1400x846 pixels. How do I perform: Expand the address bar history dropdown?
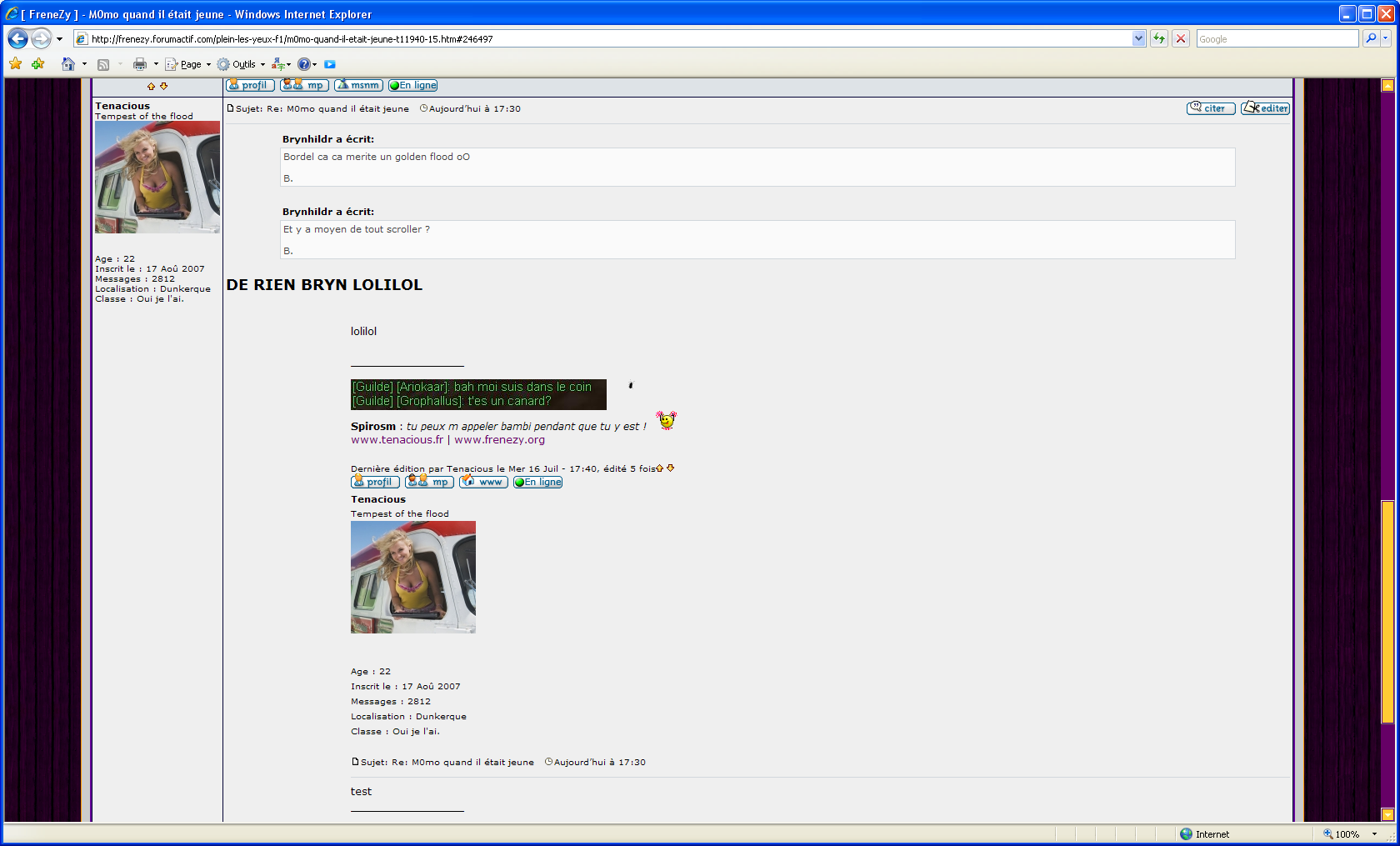(x=1138, y=38)
